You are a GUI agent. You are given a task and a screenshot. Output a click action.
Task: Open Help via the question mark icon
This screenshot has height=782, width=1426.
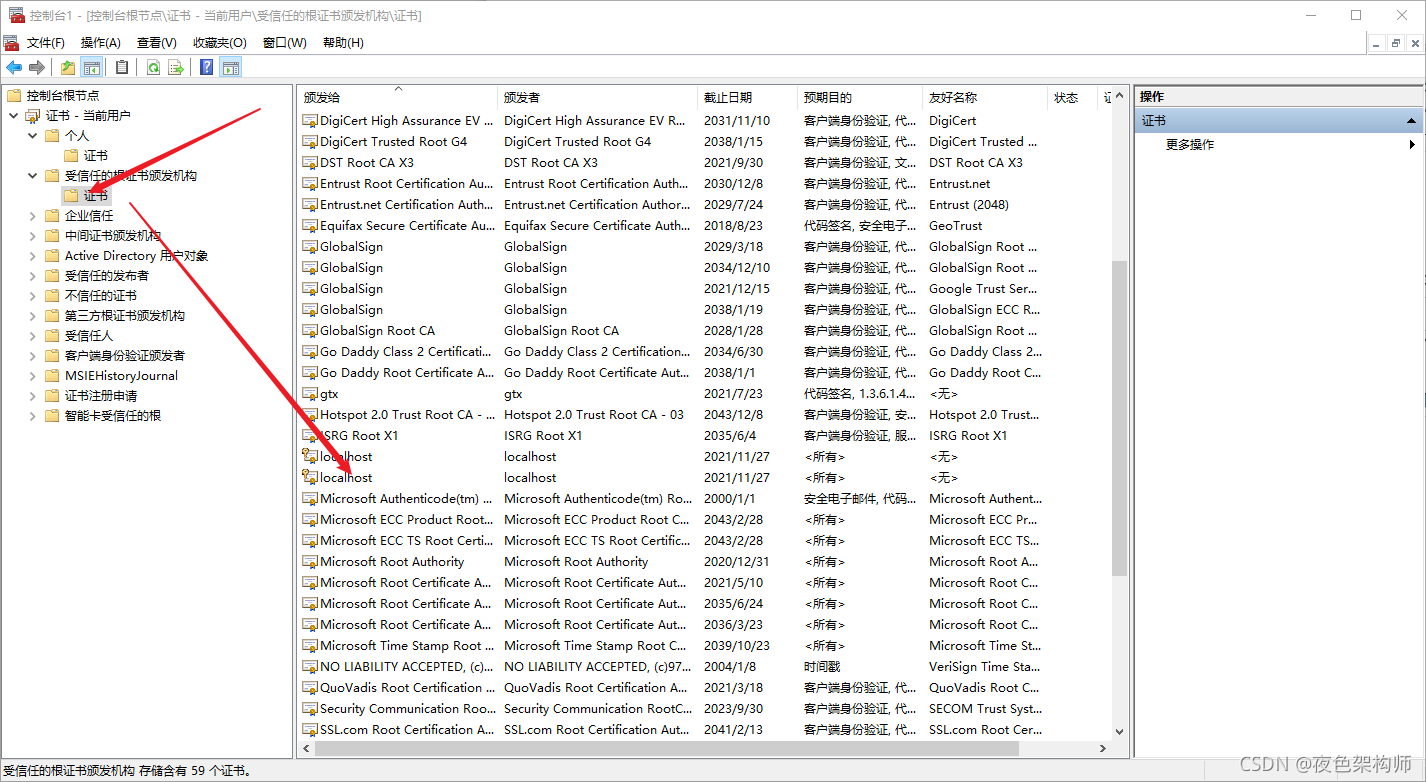(x=206, y=67)
